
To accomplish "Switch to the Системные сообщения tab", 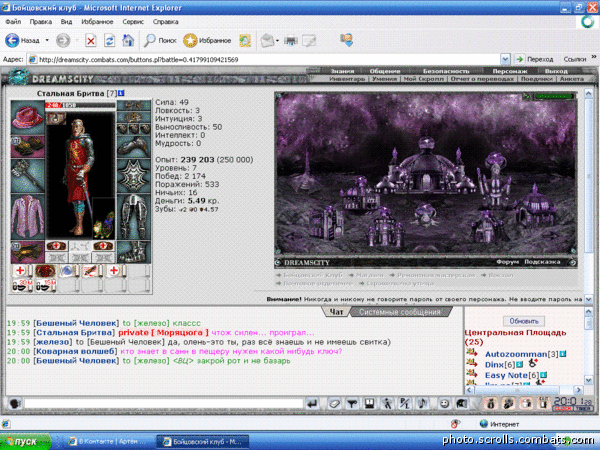I will [399, 312].
